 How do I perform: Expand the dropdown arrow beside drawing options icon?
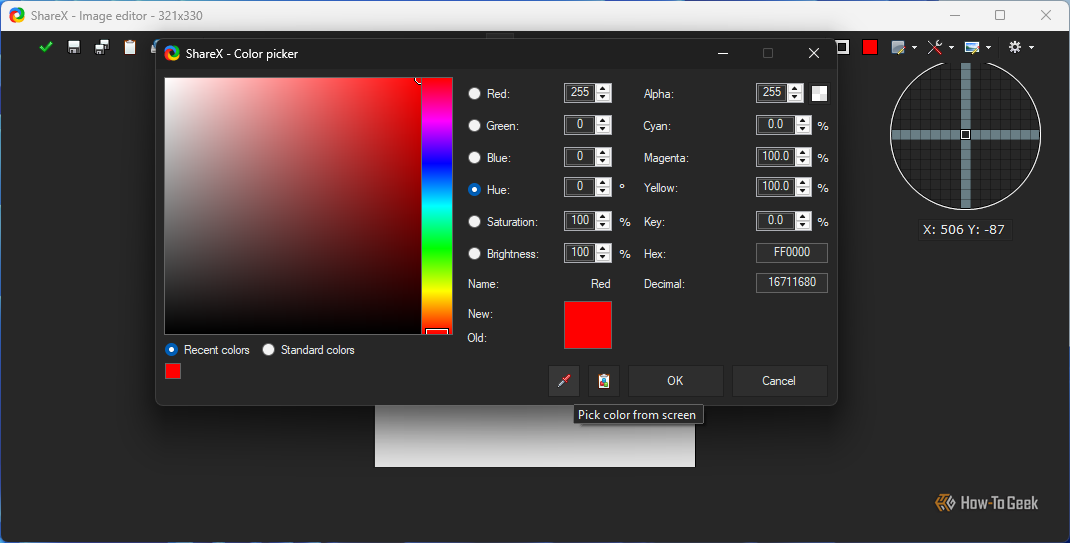click(914, 48)
